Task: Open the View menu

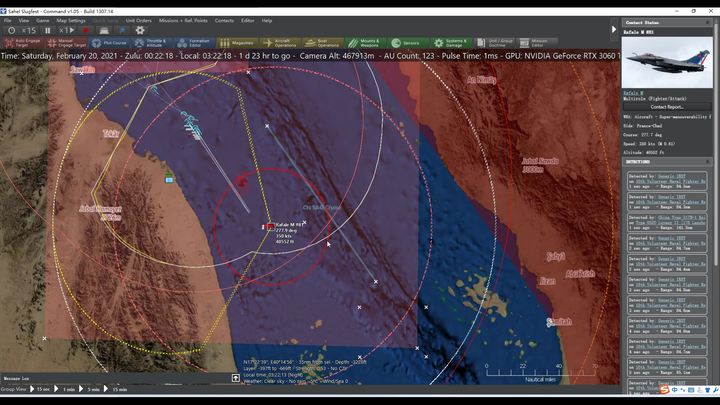Action: pyautogui.click(x=24, y=21)
